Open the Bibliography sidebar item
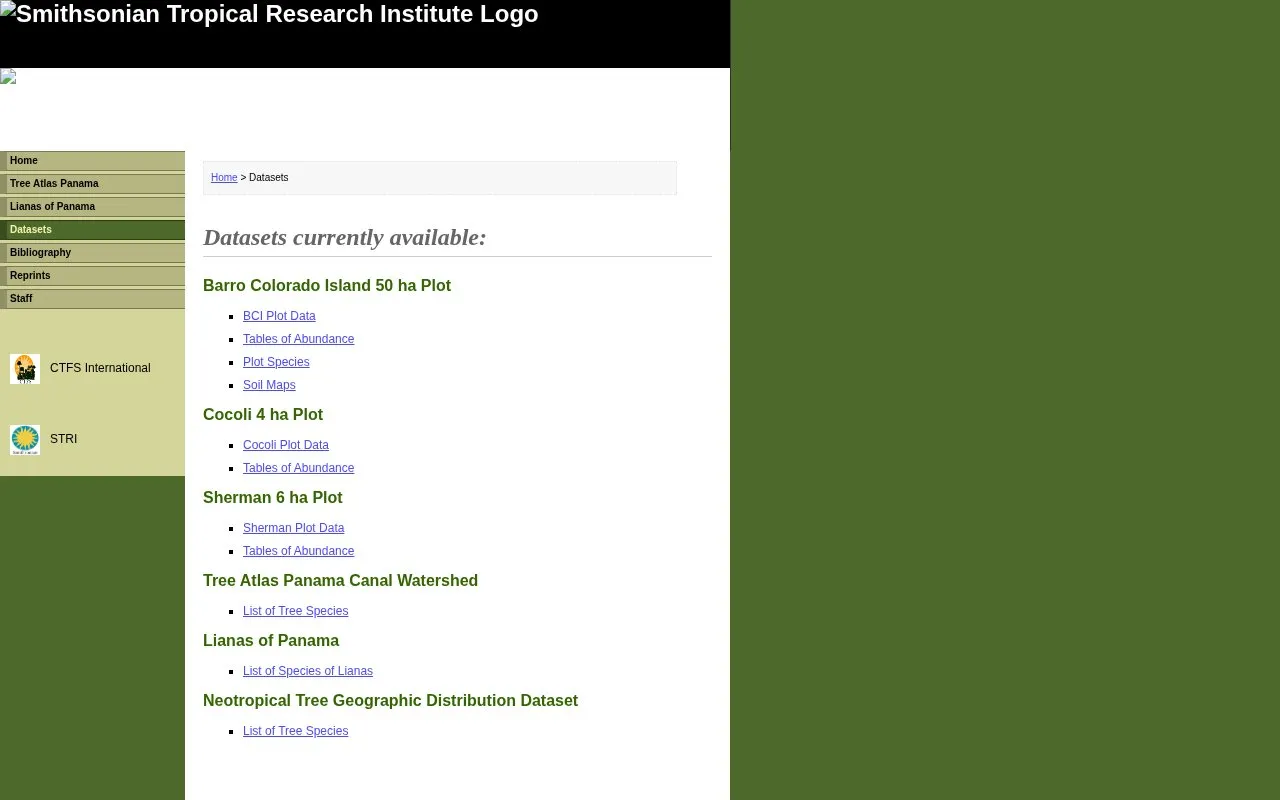Screen dimensions: 1280x800 coord(93,253)
